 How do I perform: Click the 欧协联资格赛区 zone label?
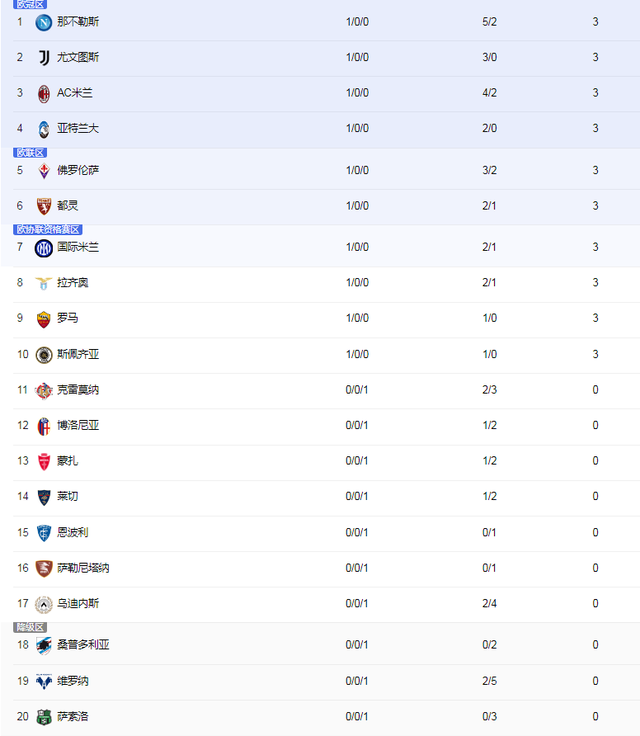[x=48, y=230]
